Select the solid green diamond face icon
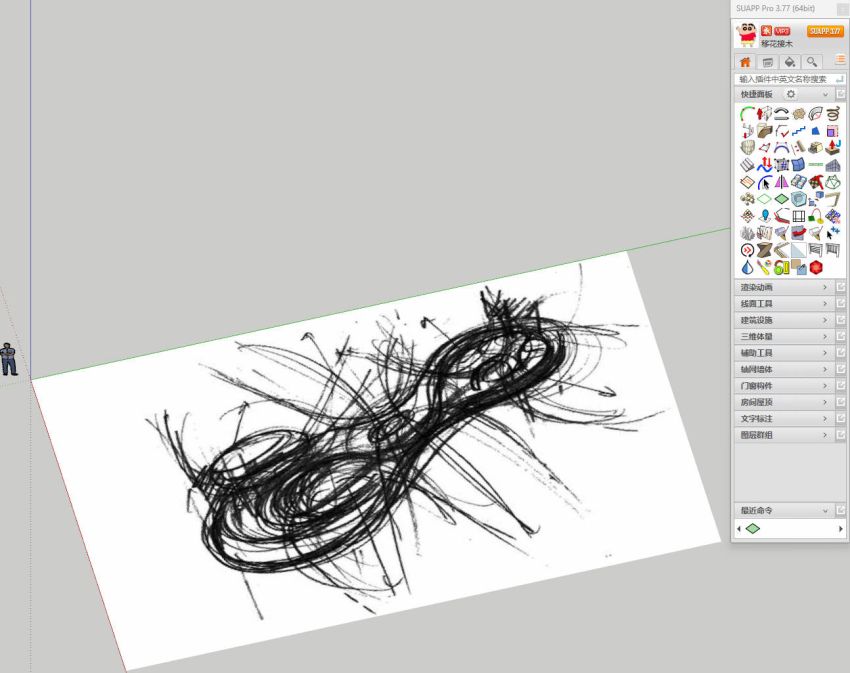This screenshot has height=673, width=850. (x=781, y=199)
